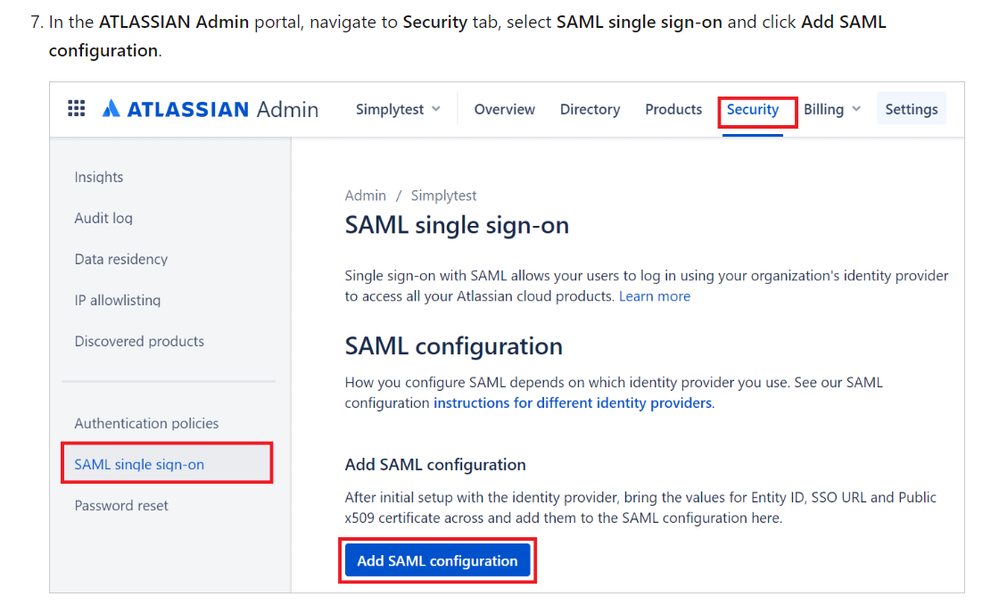Image resolution: width=999 pixels, height=615 pixels.
Task: Select the Security tab
Action: (x=752, y=110)
